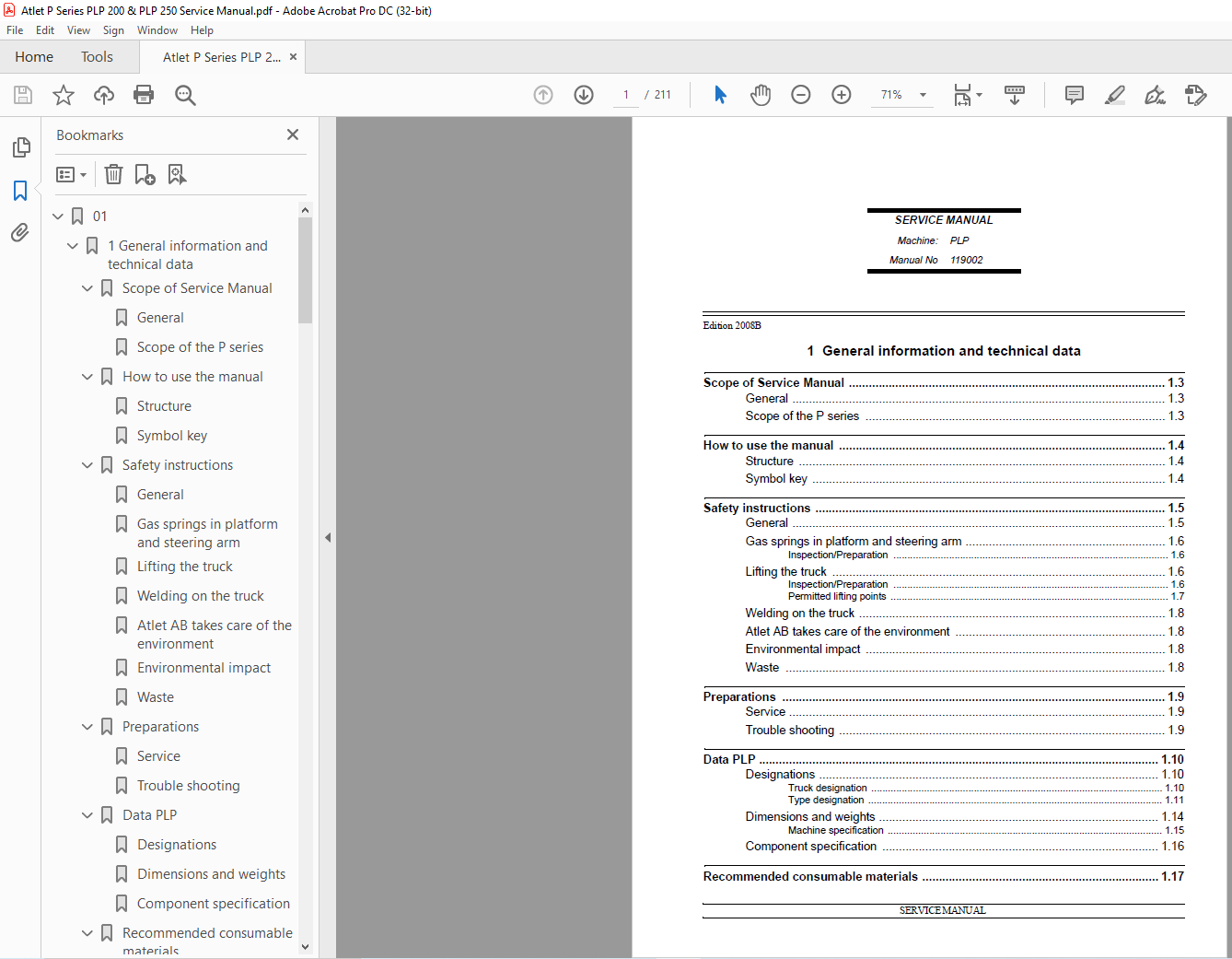
Task: Open bookmark options dropdown menu
Action: (x=71, y=174)
